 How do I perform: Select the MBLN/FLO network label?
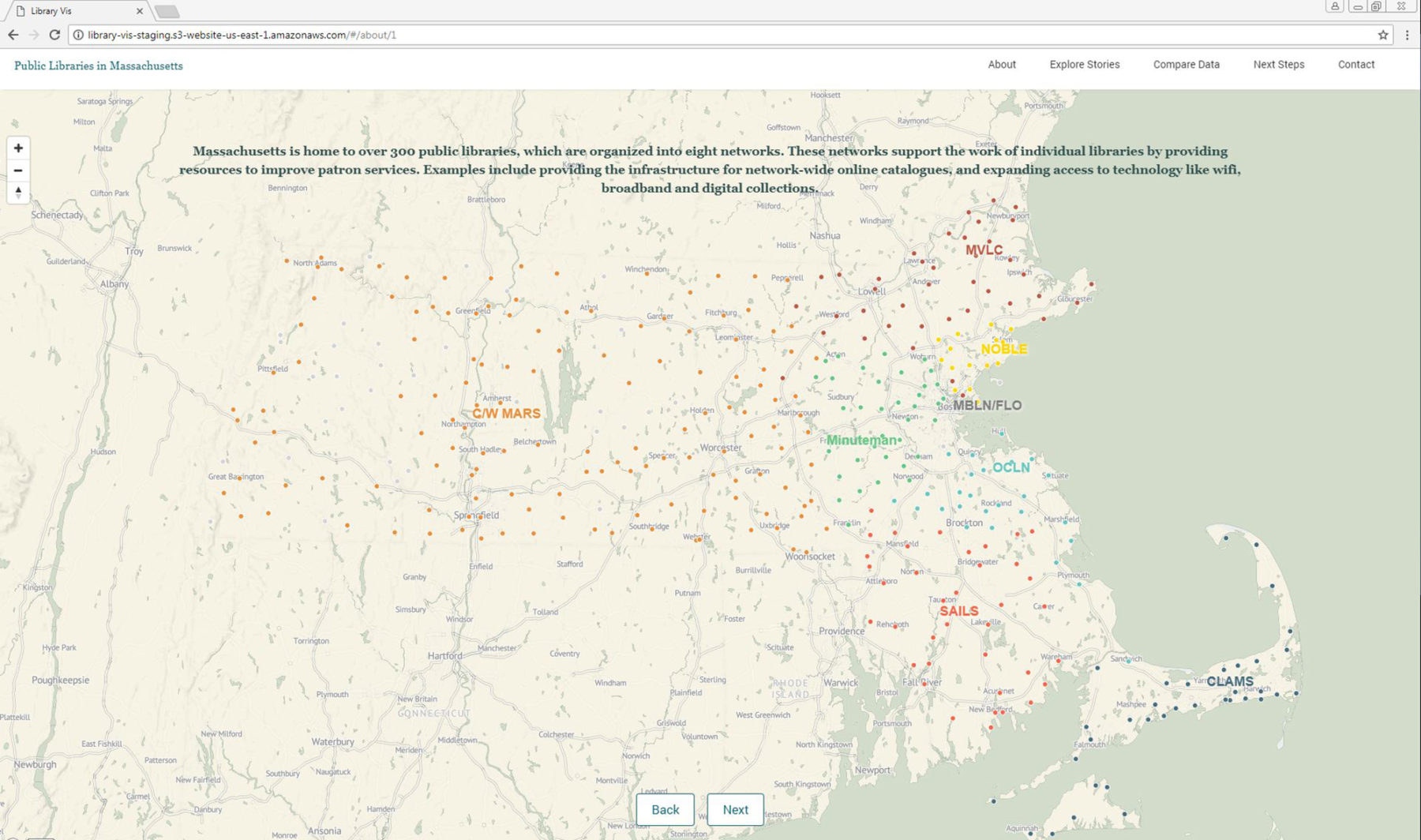point(988,405)
